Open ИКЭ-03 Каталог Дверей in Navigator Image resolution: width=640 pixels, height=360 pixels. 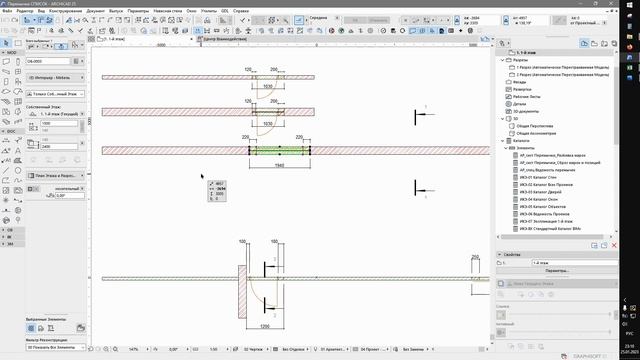(x=540, y=192)
